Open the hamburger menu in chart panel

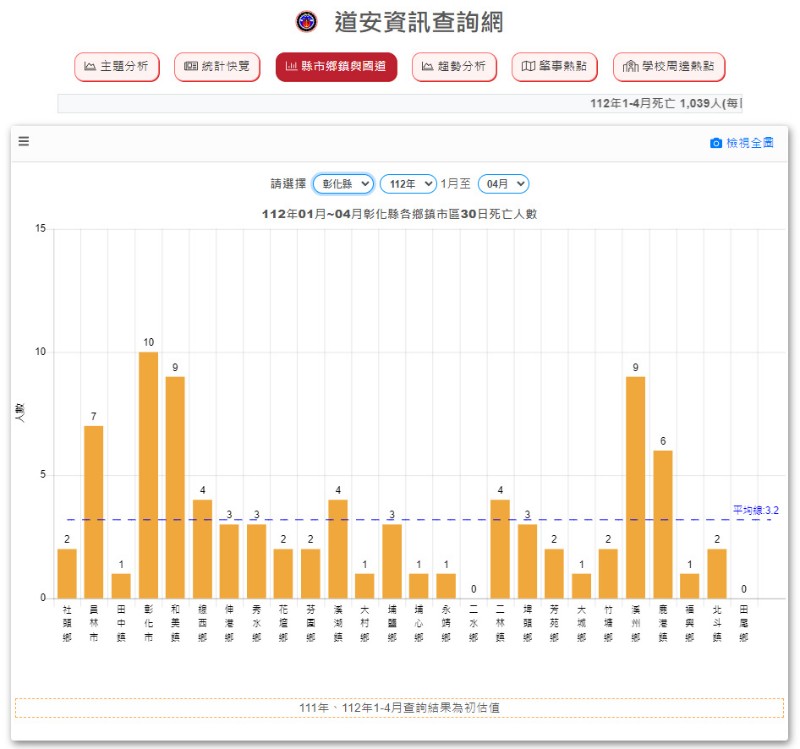[x=24, y=142]
